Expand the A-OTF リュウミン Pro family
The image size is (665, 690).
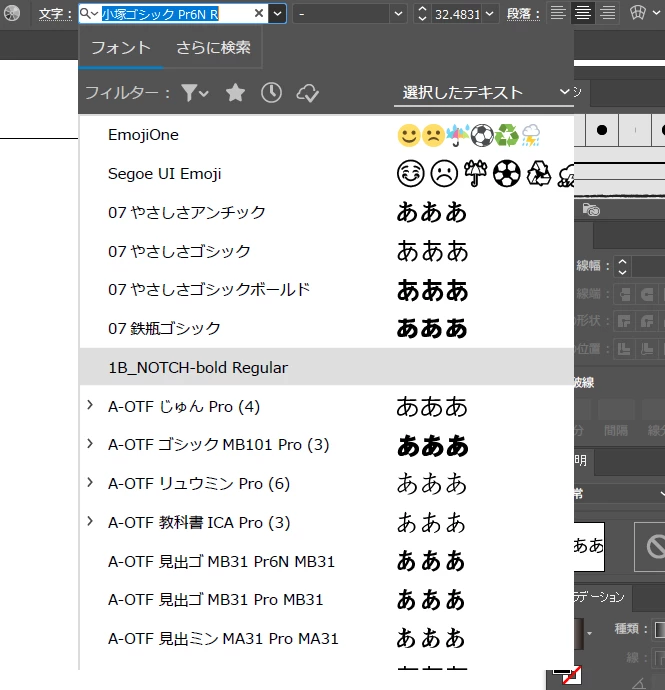coord(90,482)
